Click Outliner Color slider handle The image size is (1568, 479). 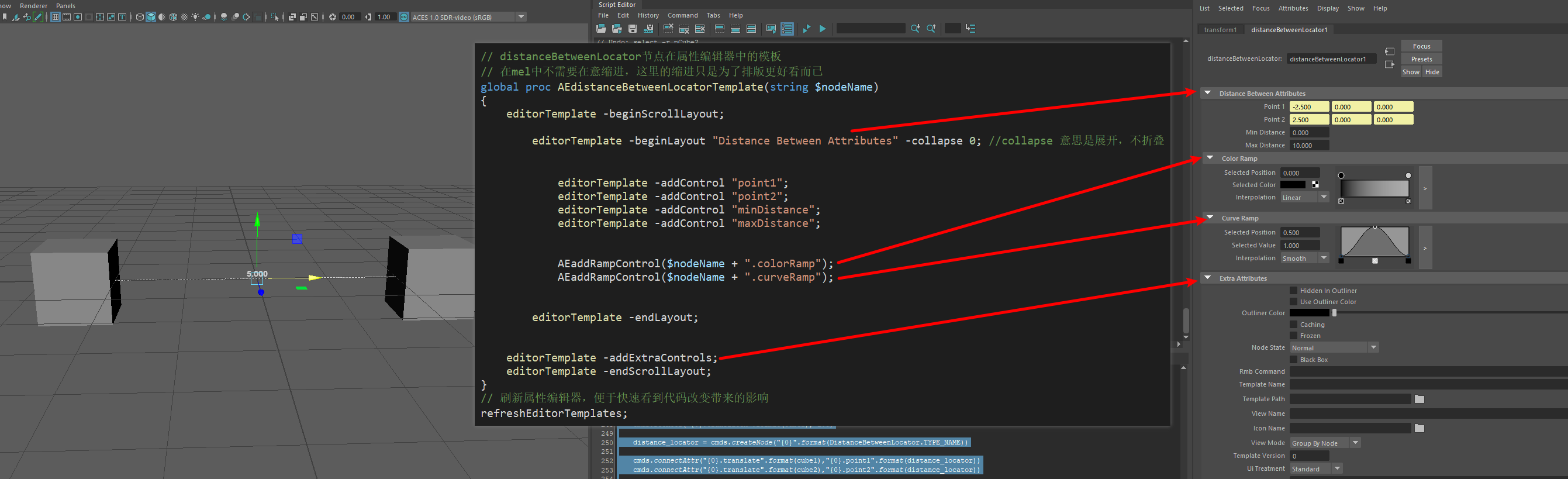coord(1334,313)
